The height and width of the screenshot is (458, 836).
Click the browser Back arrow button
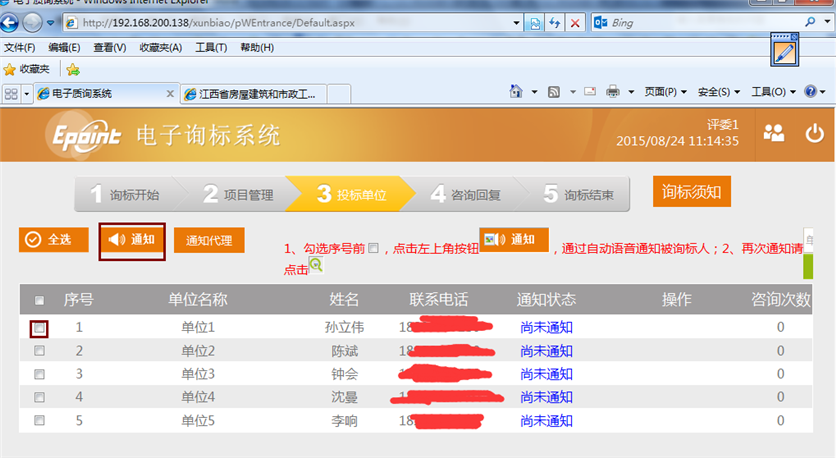[9, 22]
